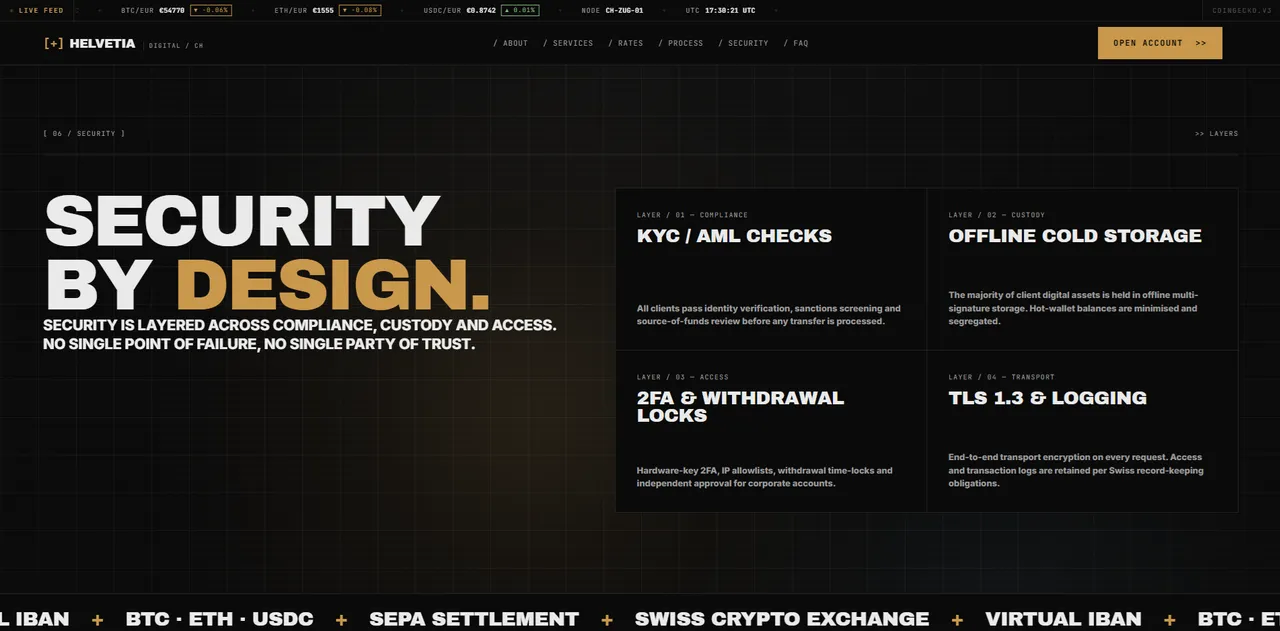Navigate to Security nav link
The height and width of the screenshot is (631, 1280).
743,43
